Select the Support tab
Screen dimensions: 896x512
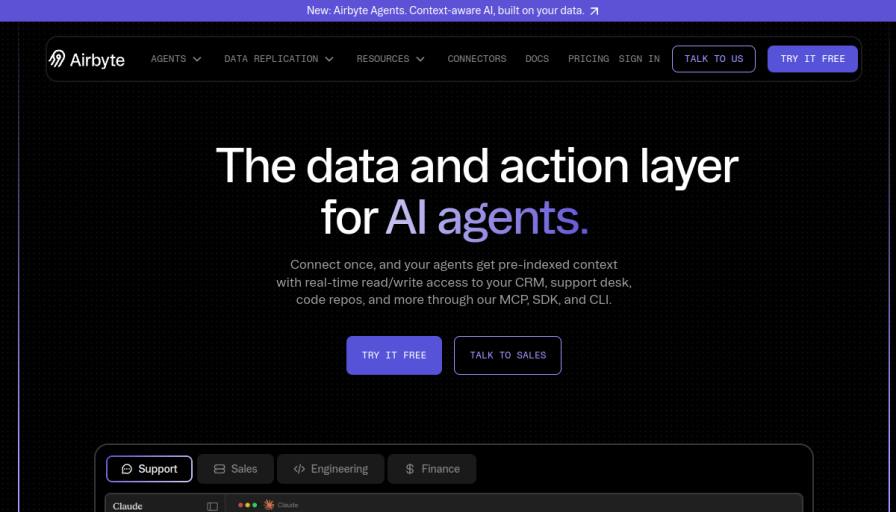(149, 469)
